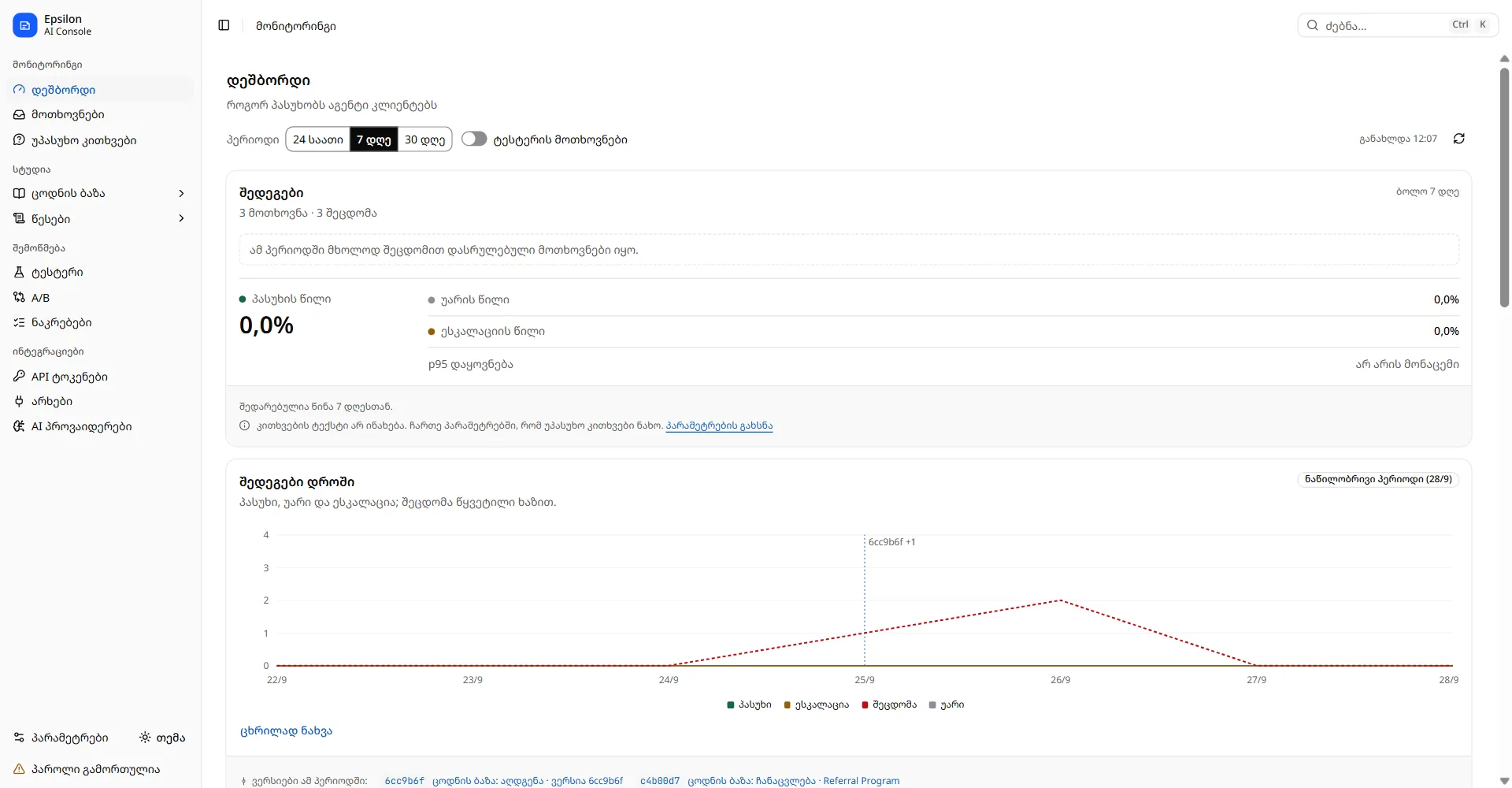Open the A/B experiments icon
The height and width of the screenshot is (788, 1512).
[19, 297]
